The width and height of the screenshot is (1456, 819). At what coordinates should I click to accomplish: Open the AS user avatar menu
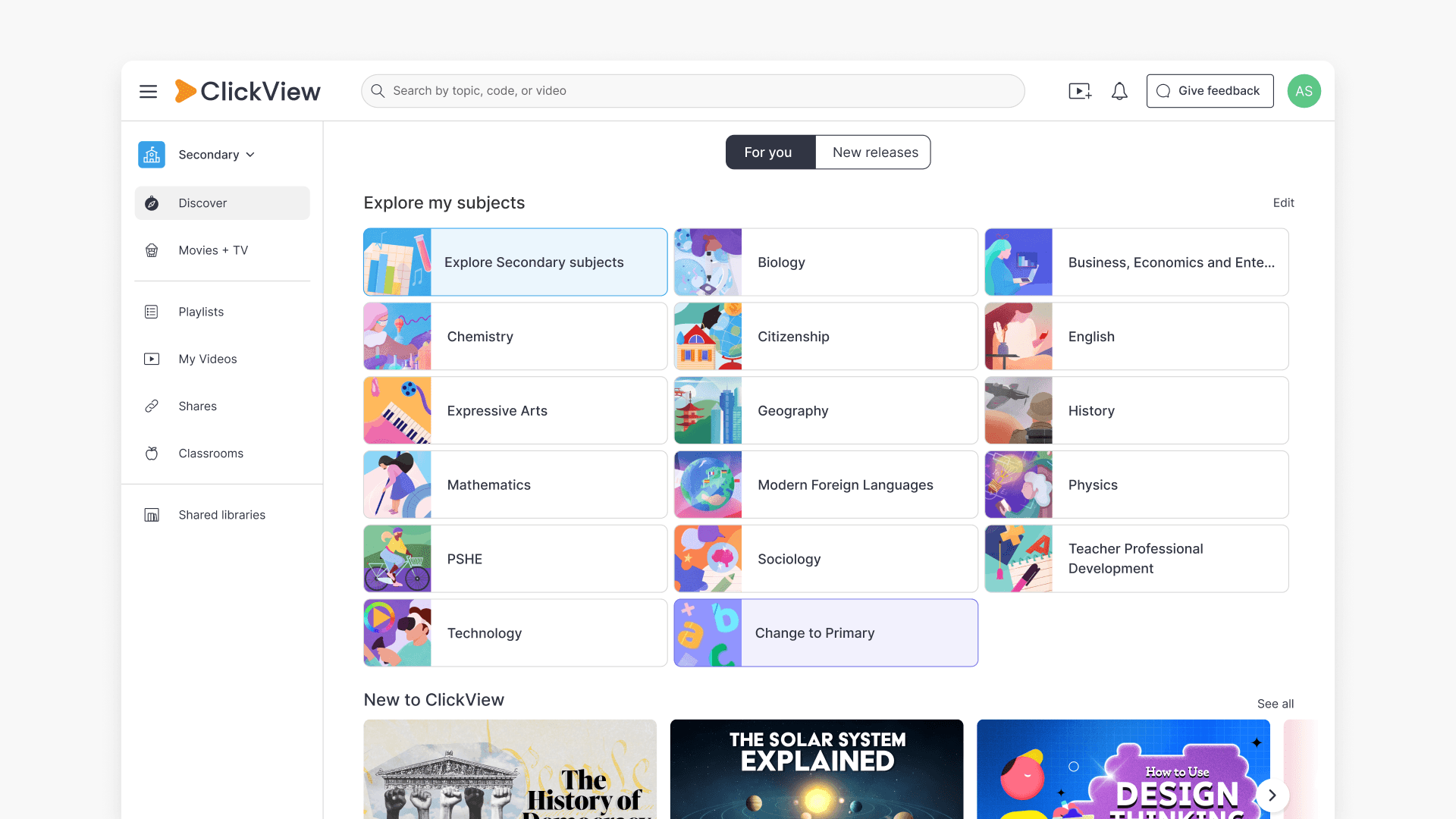pos(1304,91)
